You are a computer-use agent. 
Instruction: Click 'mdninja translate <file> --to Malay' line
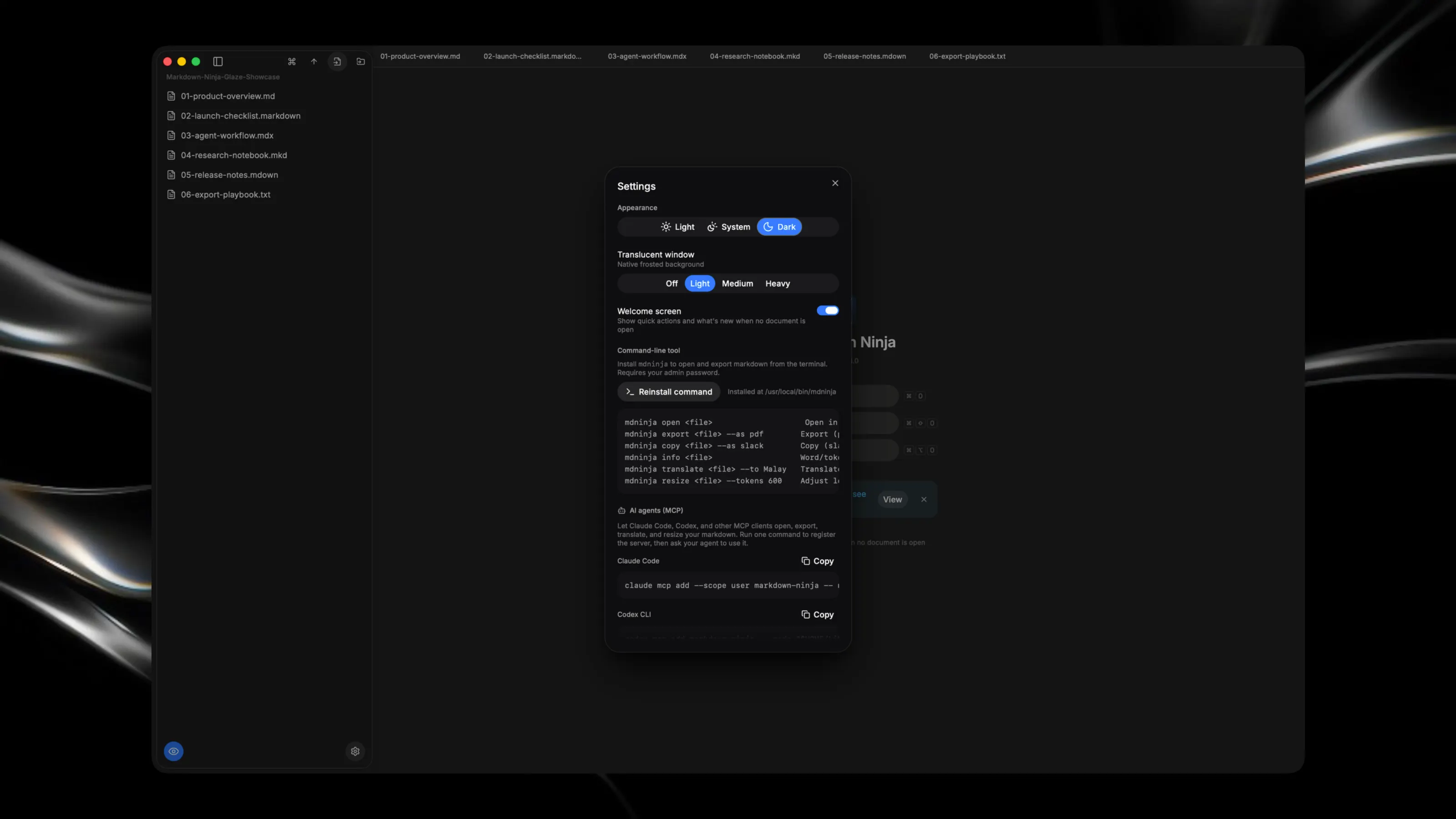coord(705,469)
